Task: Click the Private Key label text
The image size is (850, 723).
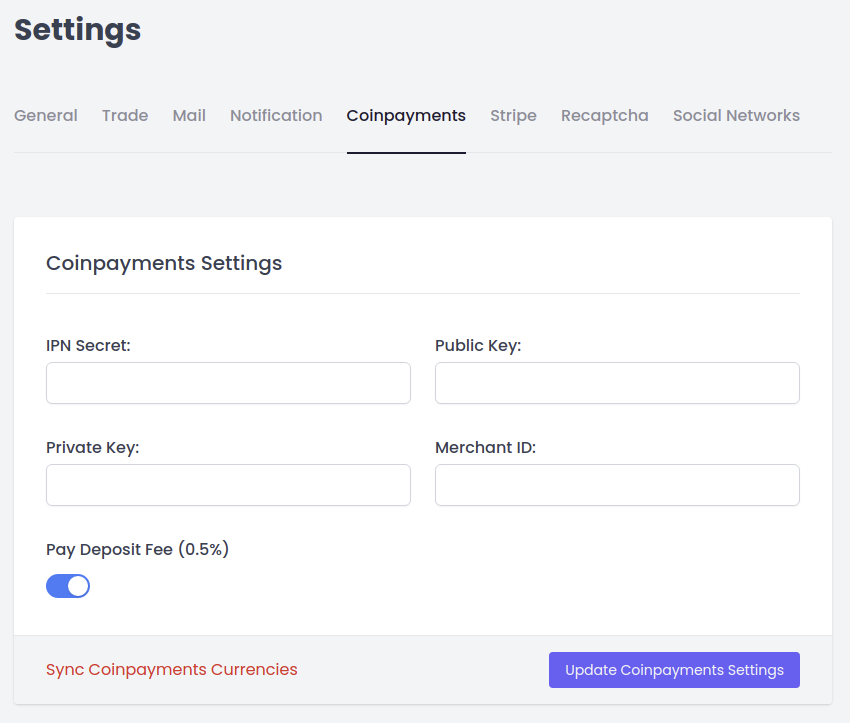Action: click(x=93, y=448)
